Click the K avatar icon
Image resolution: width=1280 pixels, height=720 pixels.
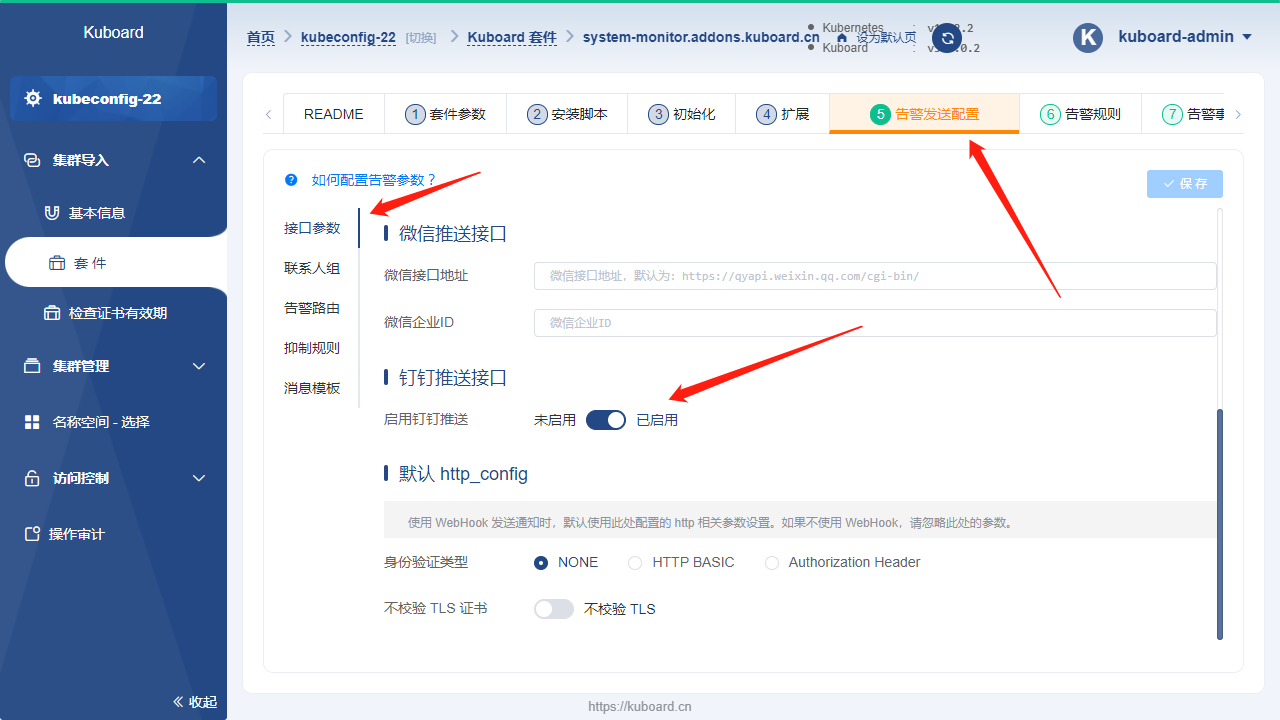[1087, 38]
